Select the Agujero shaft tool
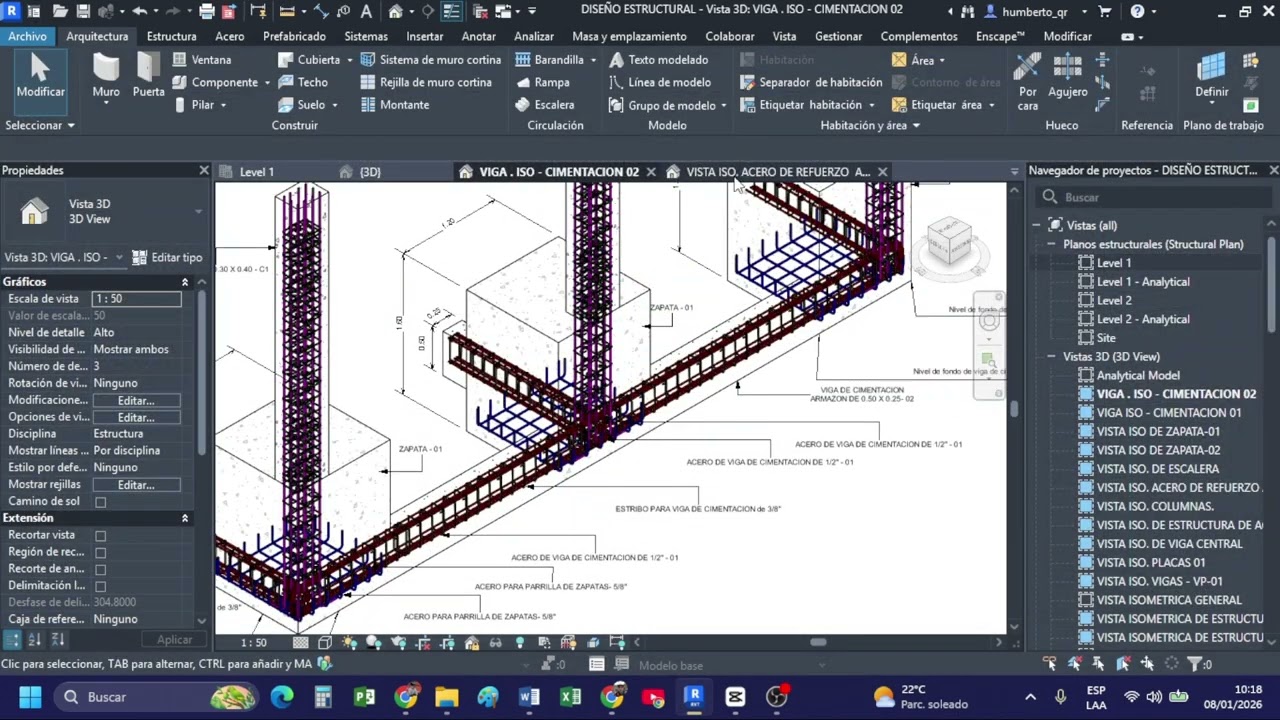This screenshot has height=720, width=1280. tap(1068, 76)
